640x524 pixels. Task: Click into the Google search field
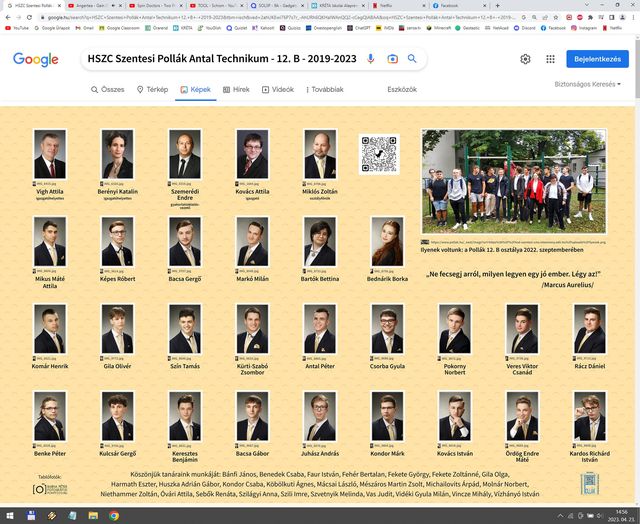(222, 60)
